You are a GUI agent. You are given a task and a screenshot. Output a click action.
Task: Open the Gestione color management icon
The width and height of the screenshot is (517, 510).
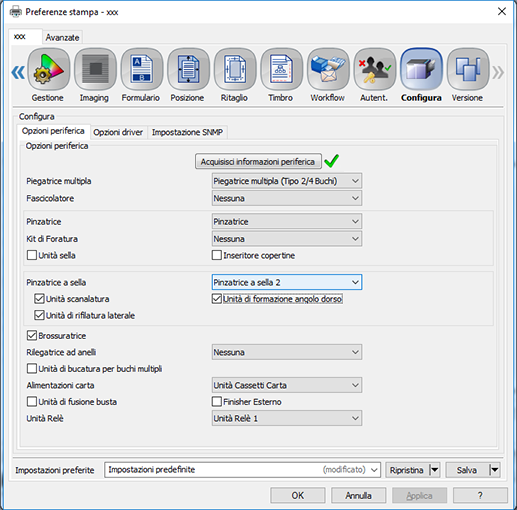49,69
